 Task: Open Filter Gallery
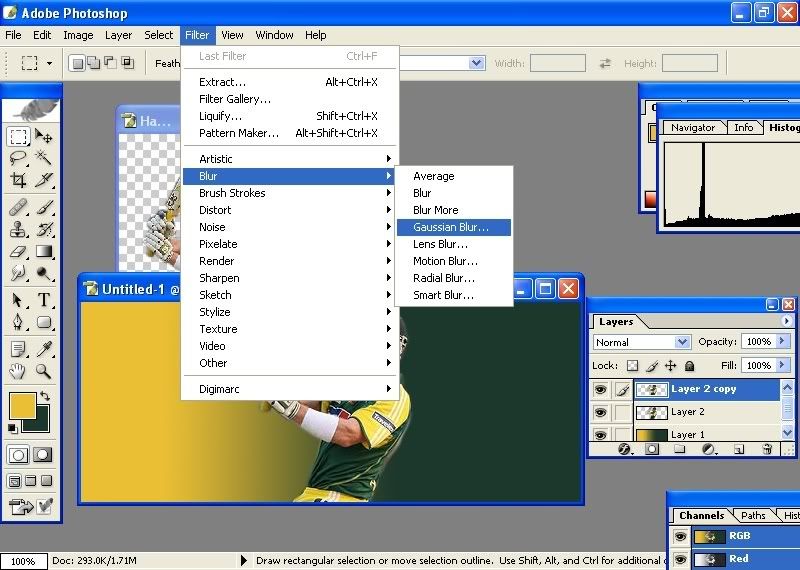tap(291, 99)
